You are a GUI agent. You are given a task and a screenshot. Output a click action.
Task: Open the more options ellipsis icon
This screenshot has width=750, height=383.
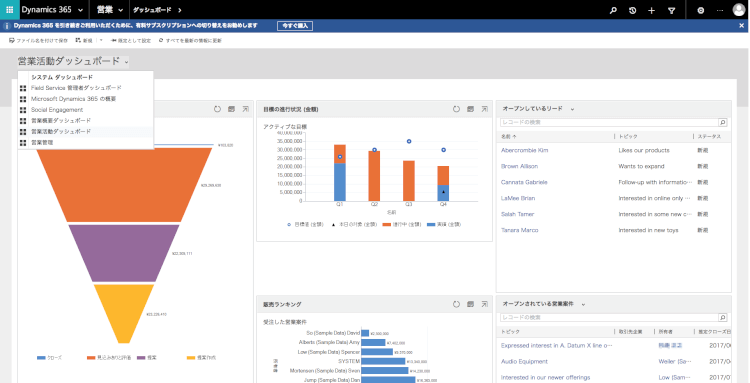[720, 10]
